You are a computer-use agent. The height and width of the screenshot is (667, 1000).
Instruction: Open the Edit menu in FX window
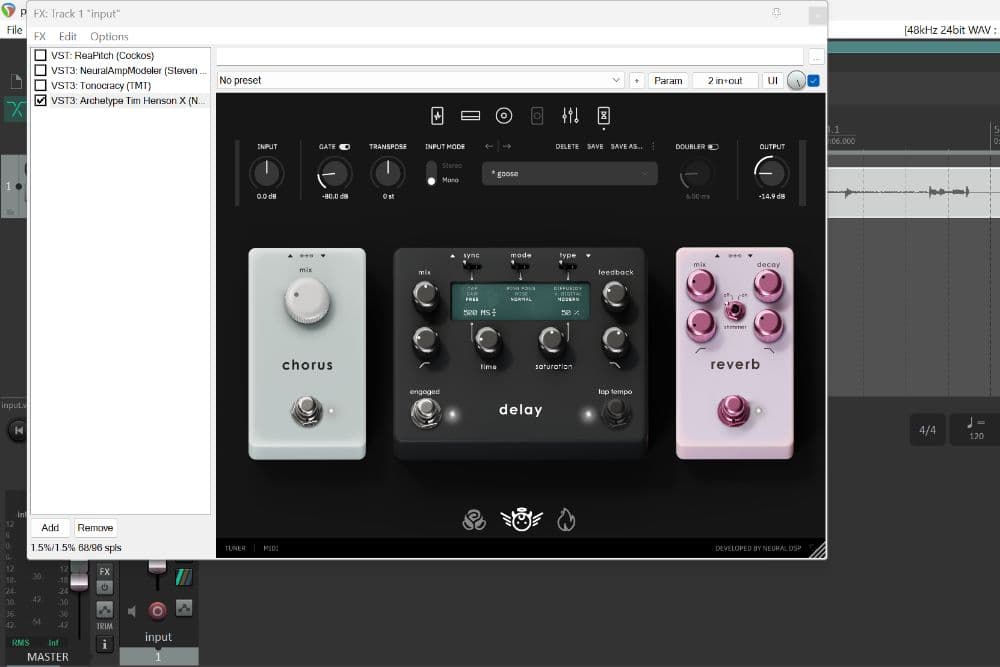pyautogui.click(x=67, y=36)
